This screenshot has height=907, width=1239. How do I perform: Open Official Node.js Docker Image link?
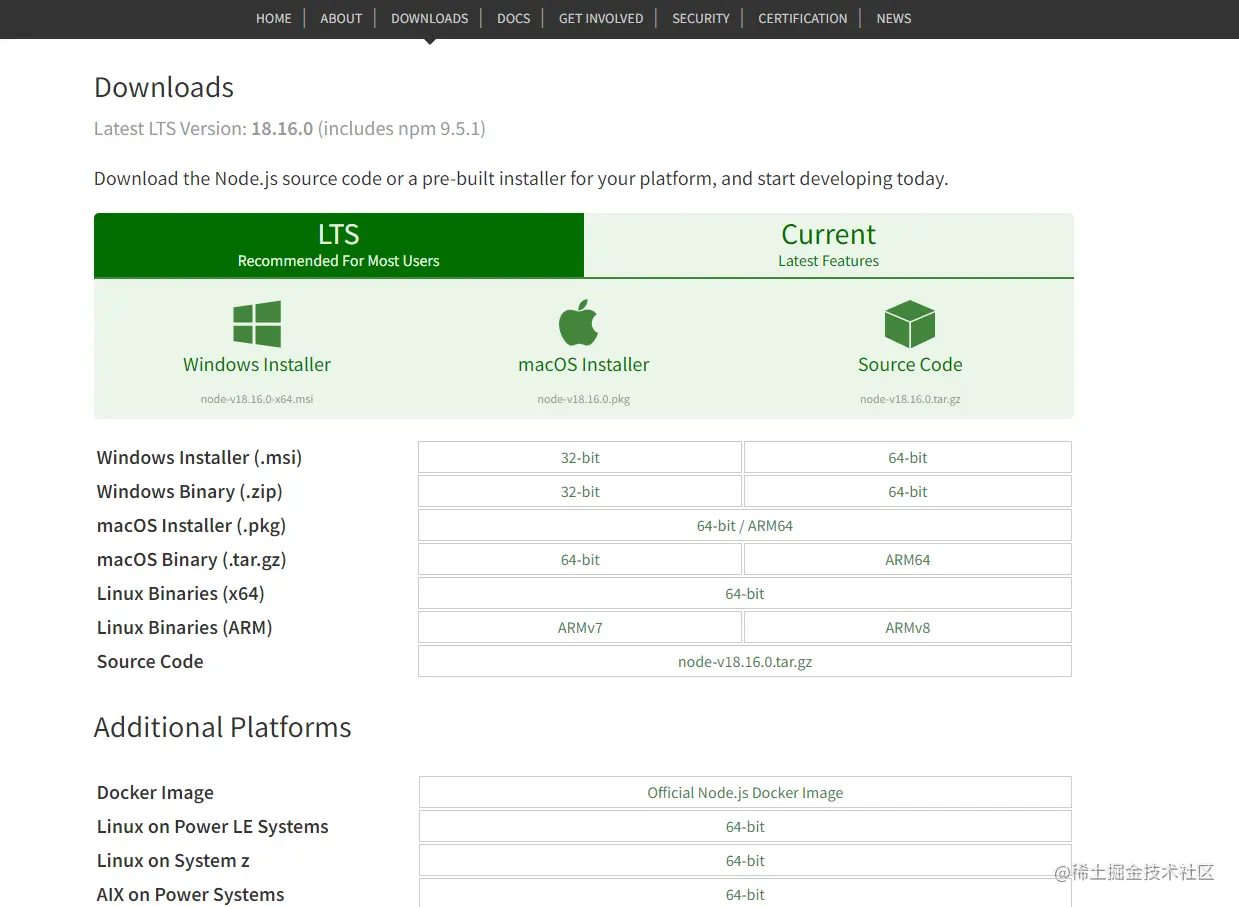pyautogui.click(x=745, y=792)
